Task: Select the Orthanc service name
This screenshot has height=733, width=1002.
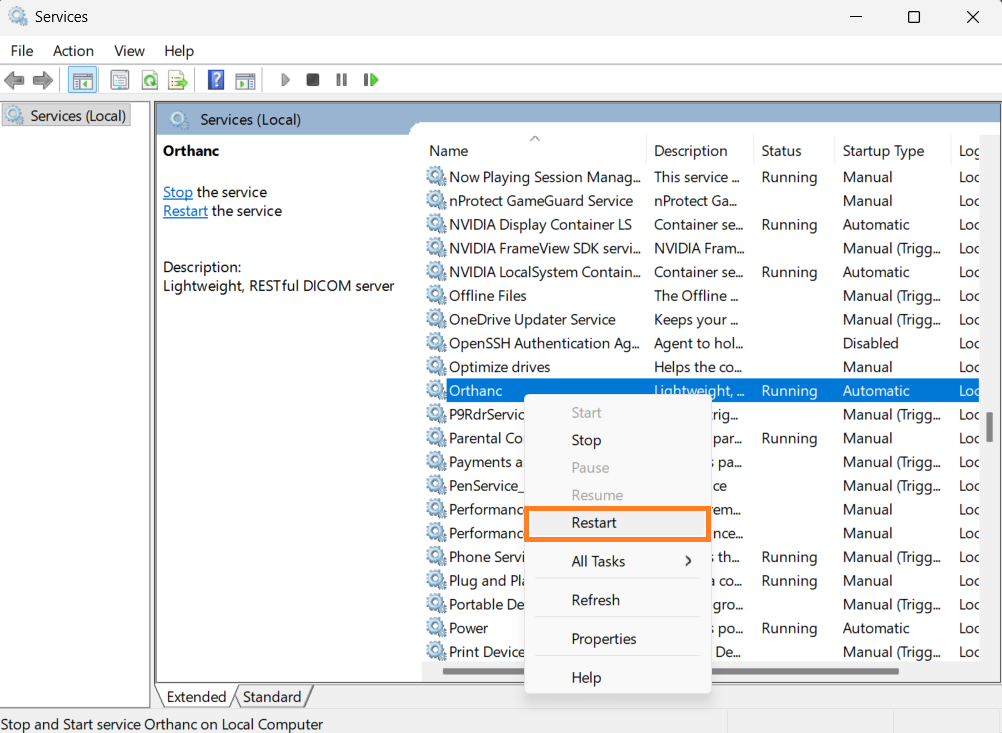Action: coord(475,390)
